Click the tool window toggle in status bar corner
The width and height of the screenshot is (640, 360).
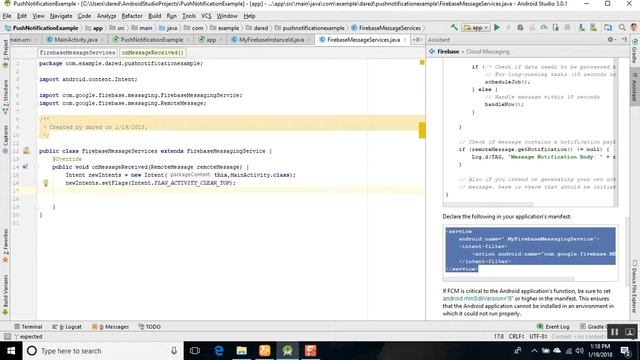(7, 336)
